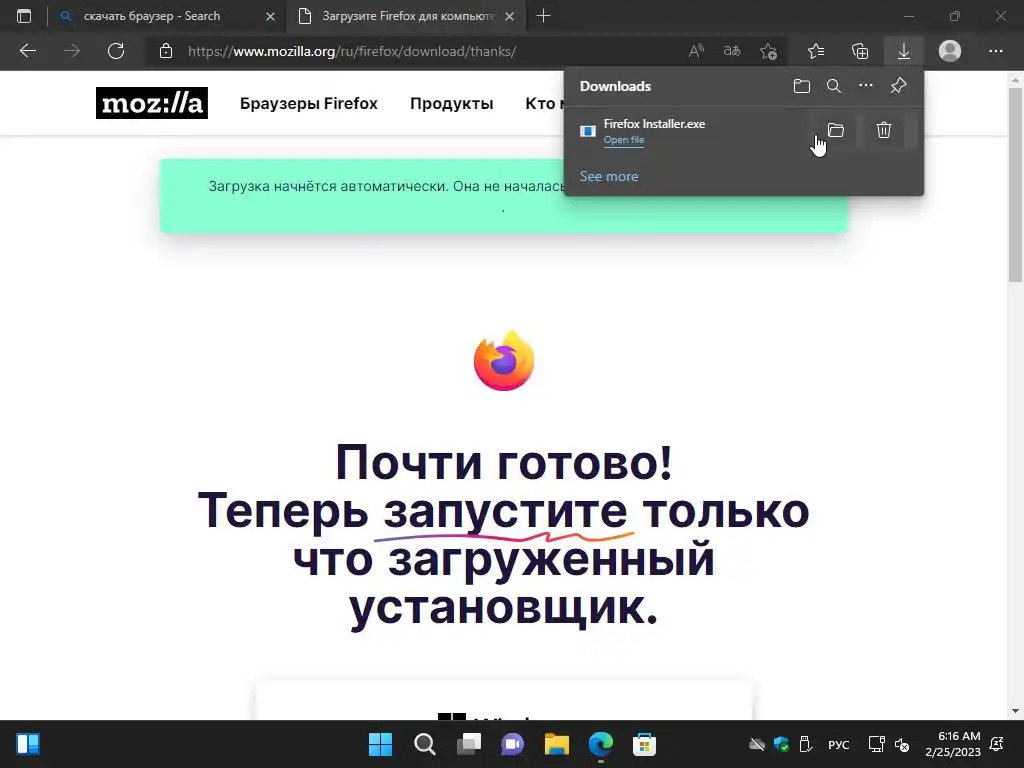The height and width of the screenshot is (768, 1024).
Task: Search downloads in the panel
Action: tap(834, 86)
